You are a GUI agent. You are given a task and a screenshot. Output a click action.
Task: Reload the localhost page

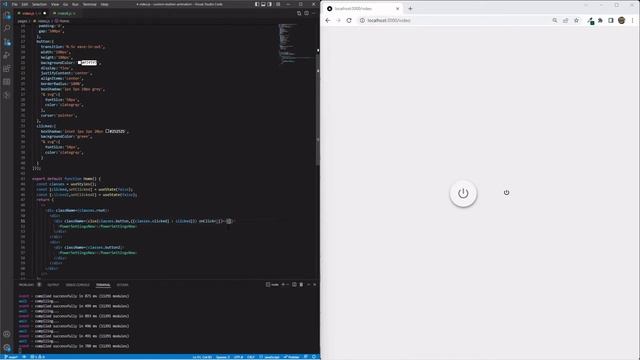(x=349, y=20)
